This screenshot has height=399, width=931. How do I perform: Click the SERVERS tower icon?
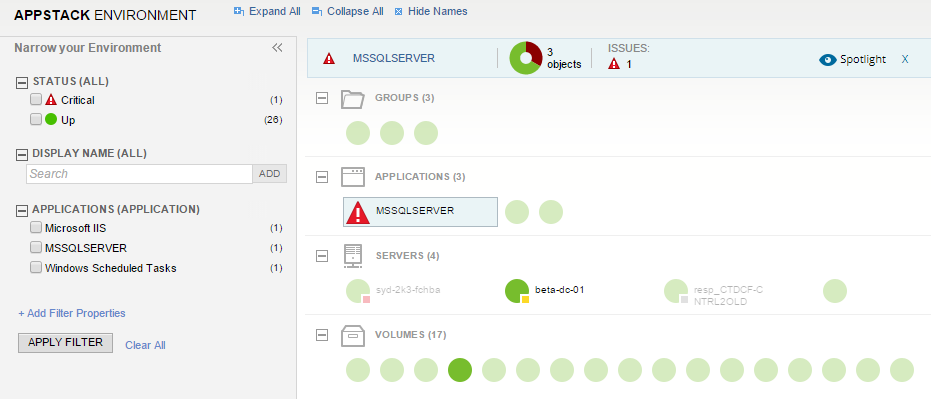[x=353, y=256]
